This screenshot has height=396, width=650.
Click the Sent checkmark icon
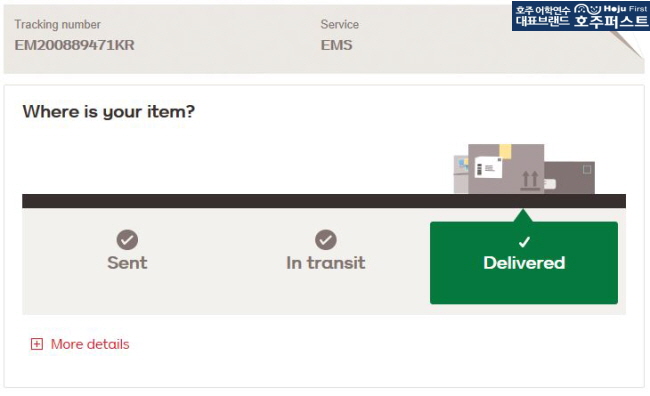[x=127, y=240]
